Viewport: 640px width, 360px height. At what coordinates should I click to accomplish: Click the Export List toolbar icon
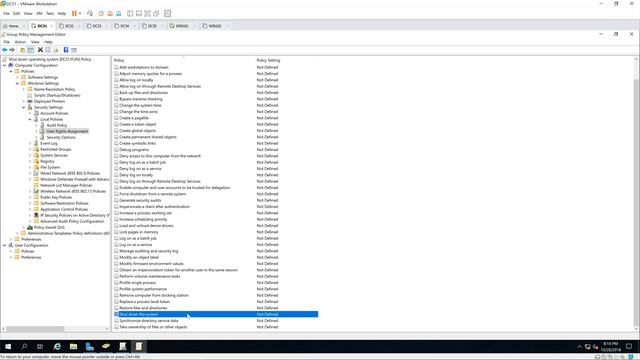click(x=56, y=50)
